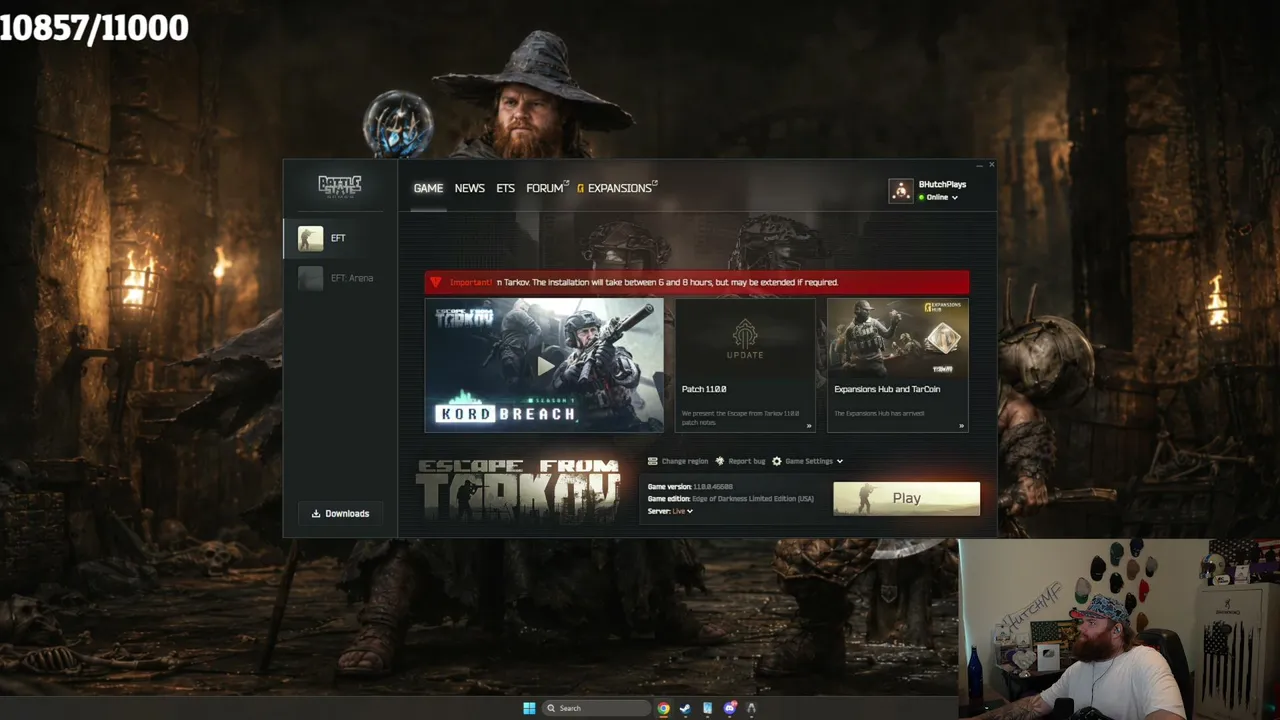Switch to the NEWS tab
1280x720 pixels.
pos(469,188)
